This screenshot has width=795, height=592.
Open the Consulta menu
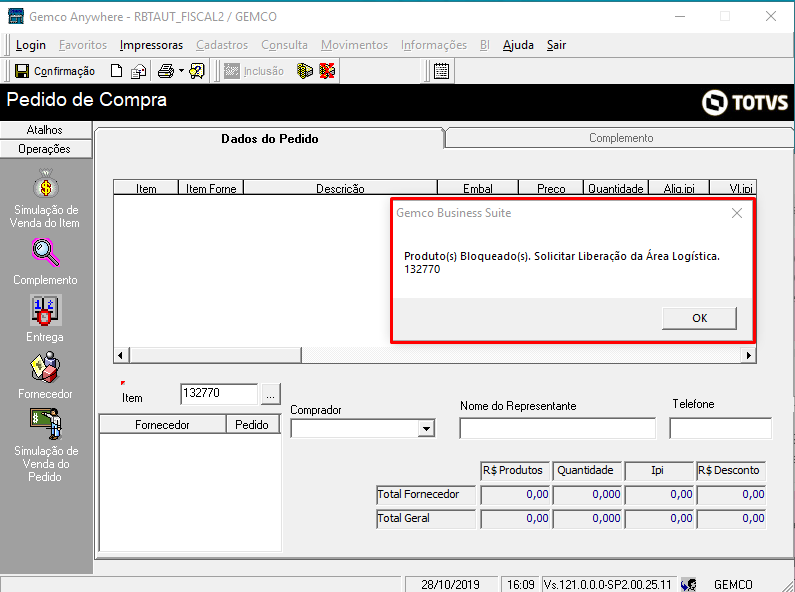(x=284, y=45)
